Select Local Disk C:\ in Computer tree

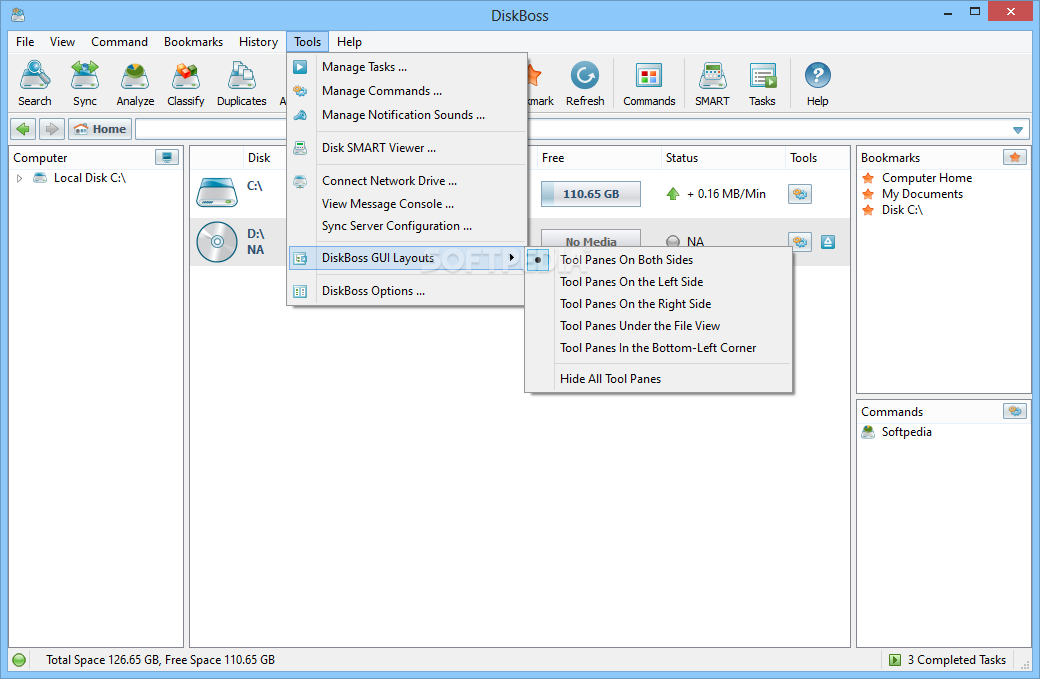90,178
